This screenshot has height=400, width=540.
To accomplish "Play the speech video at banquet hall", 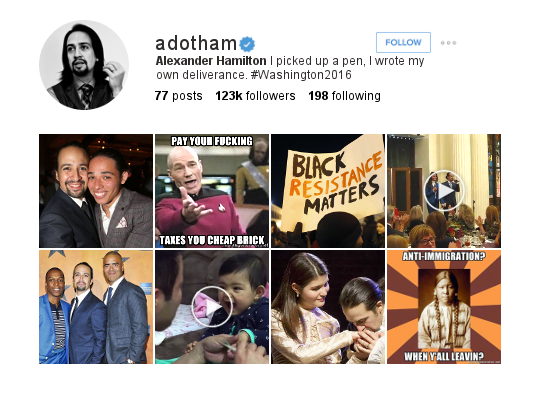I will coord(444,191).
